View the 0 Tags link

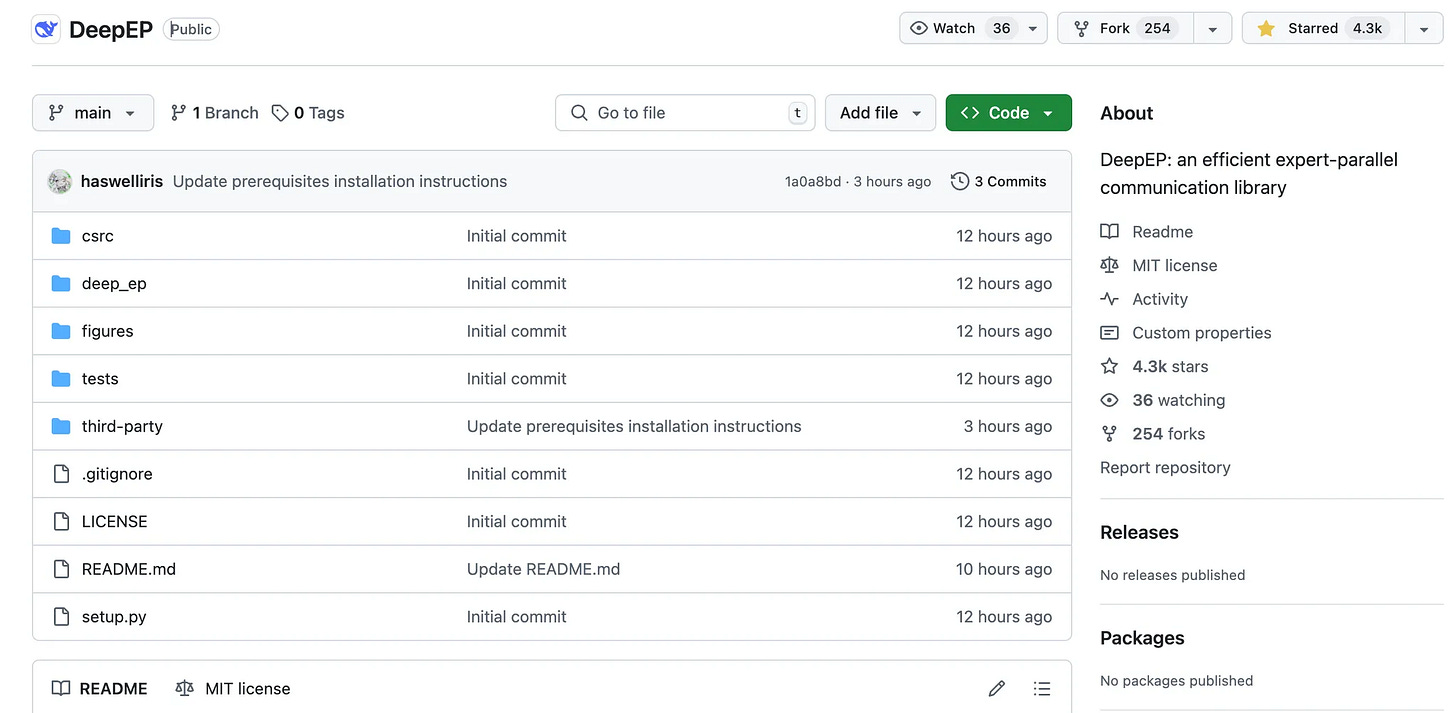(308, 113)
